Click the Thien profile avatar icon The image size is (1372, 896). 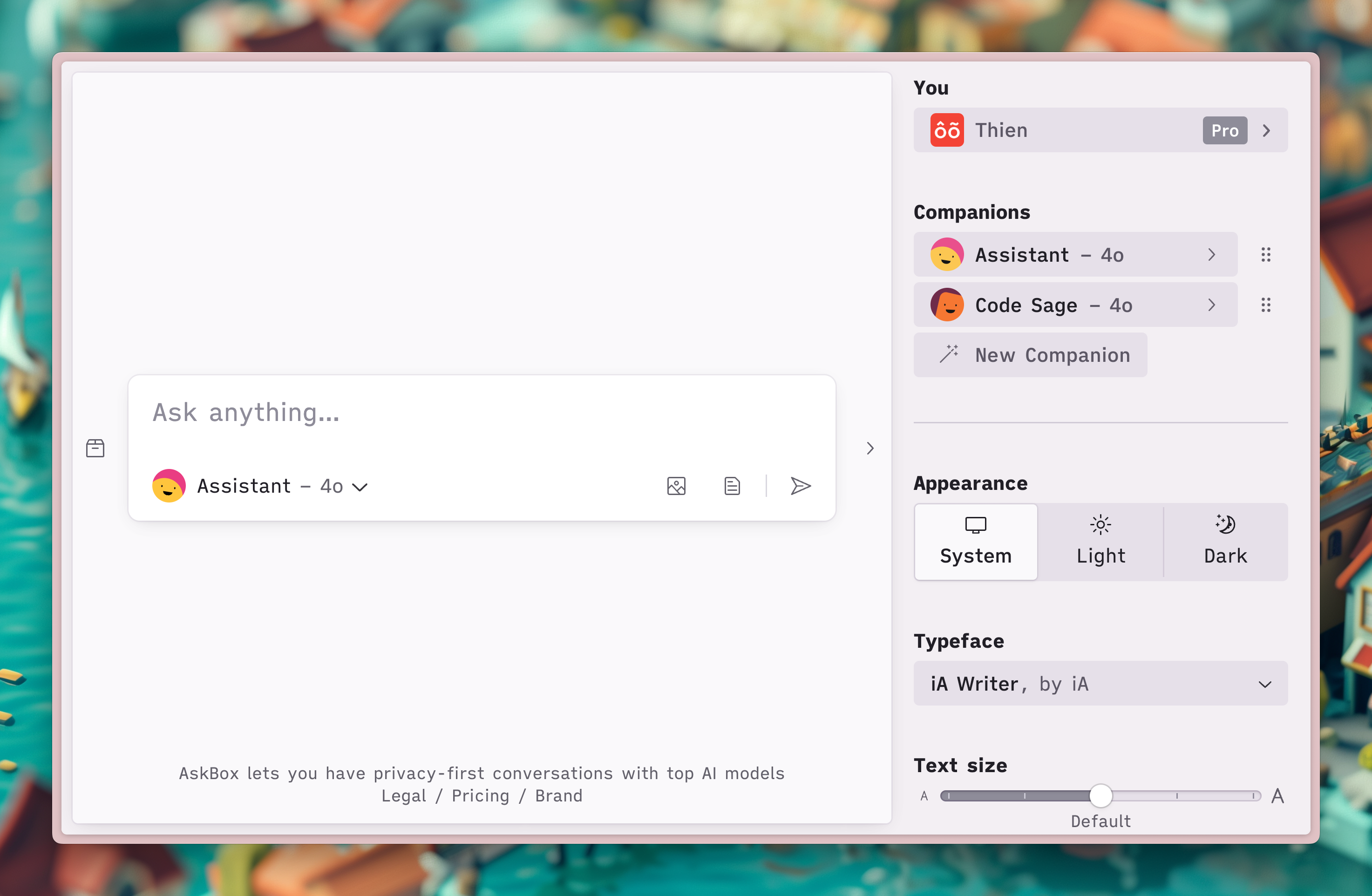point(946,130)
